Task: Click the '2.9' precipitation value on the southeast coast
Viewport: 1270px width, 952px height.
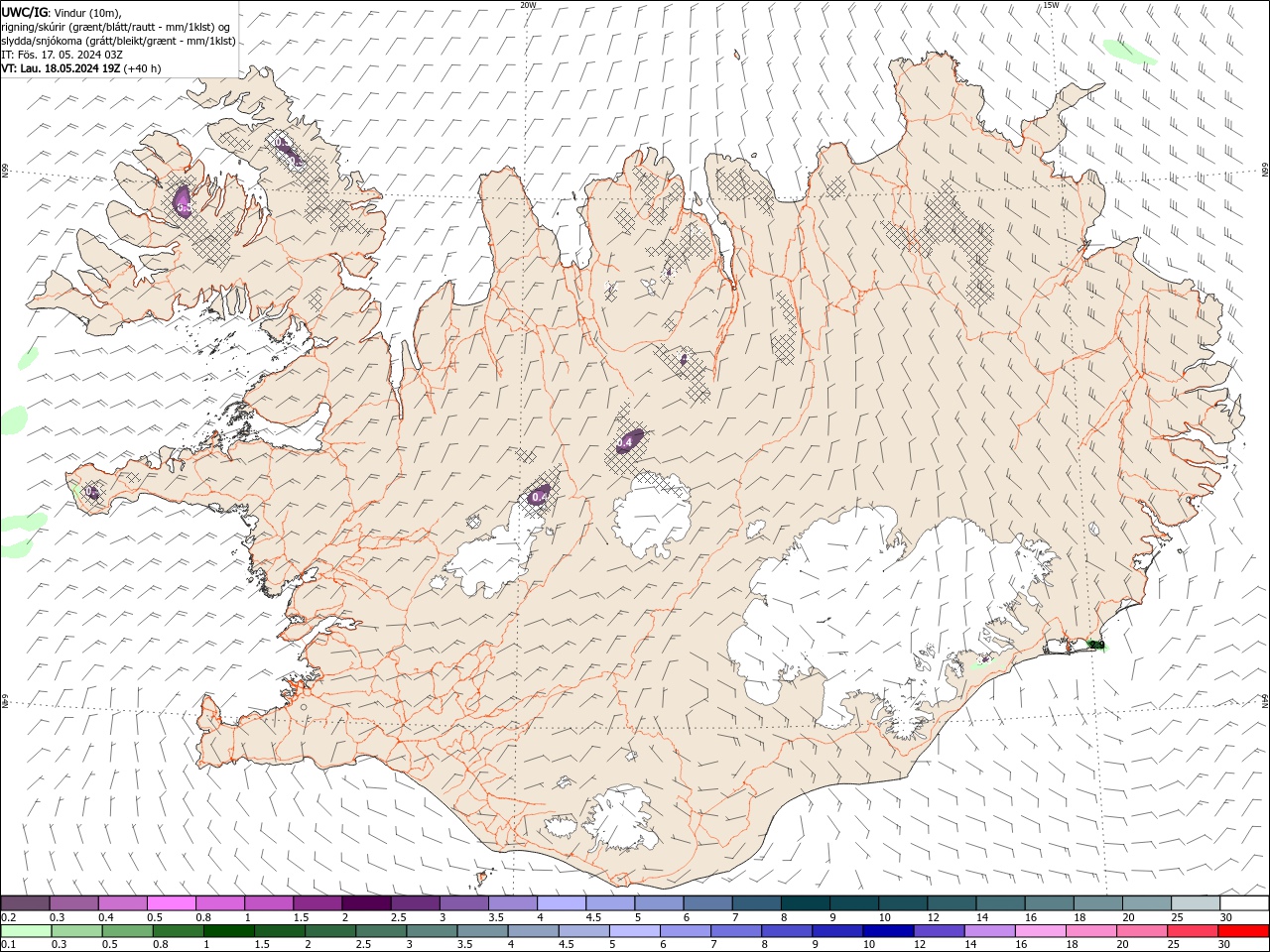Action: click(1097, 645)
